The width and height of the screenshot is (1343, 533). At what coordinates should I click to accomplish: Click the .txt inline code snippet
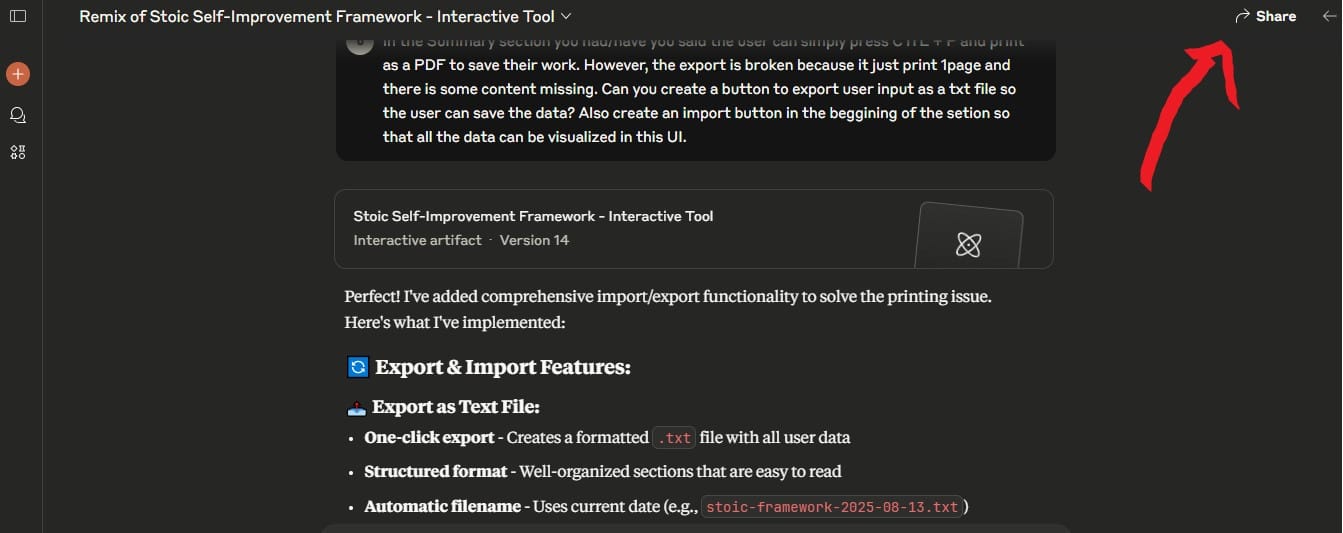pos(674,437)
